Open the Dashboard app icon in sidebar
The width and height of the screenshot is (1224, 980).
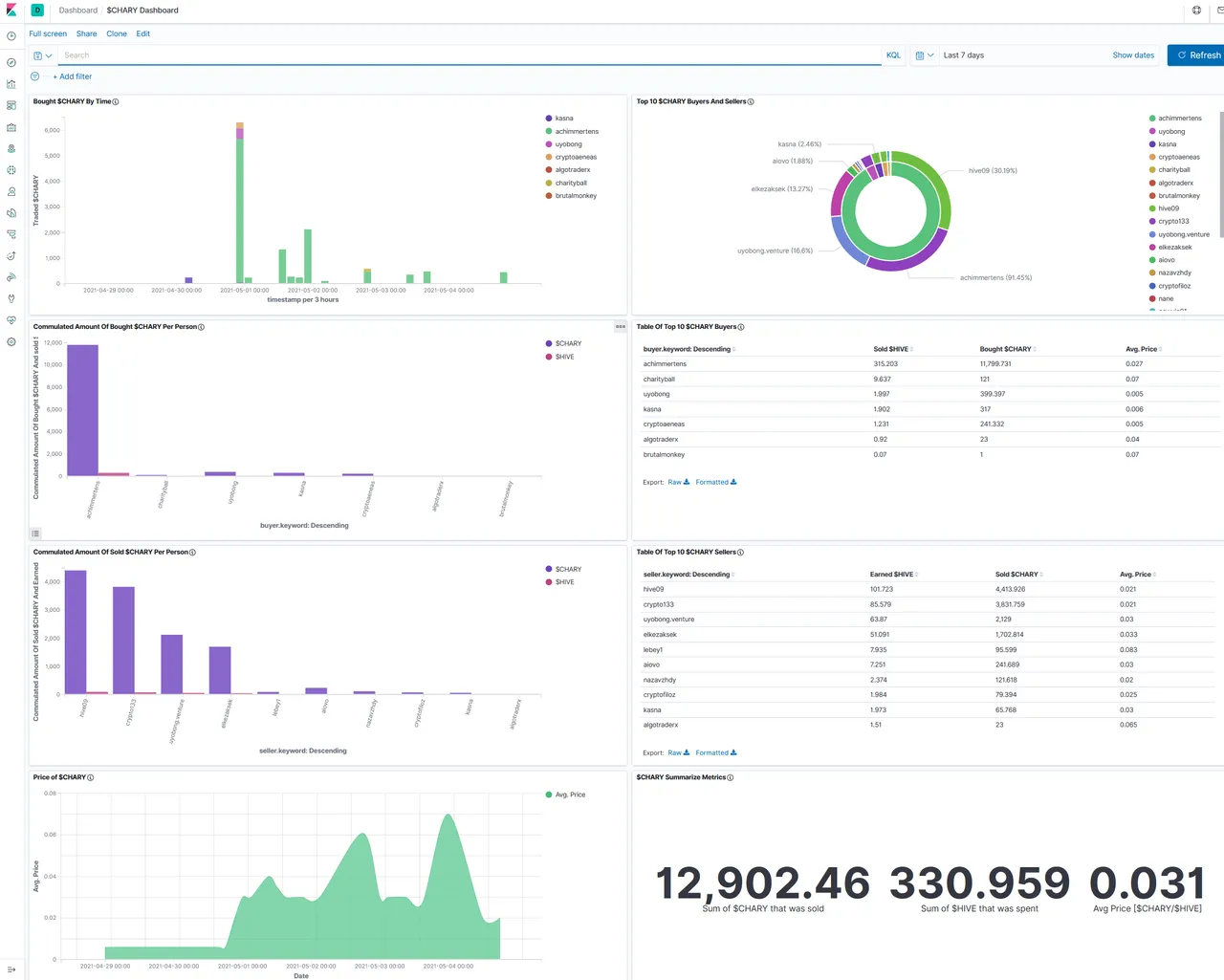coord(11,105)
